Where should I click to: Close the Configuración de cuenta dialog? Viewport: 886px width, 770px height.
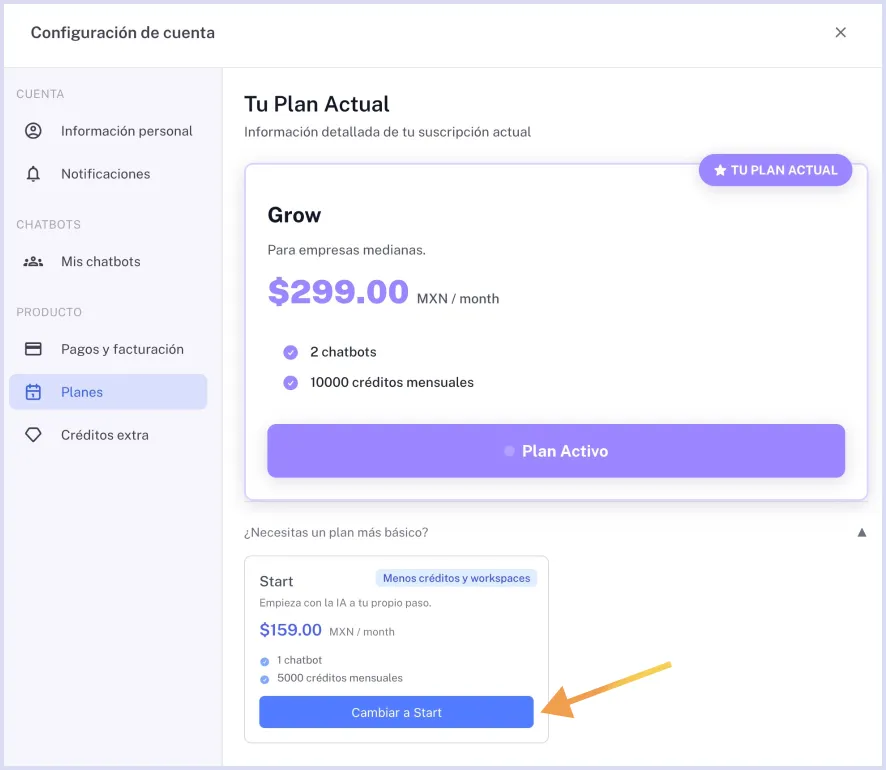[x=840, y=33]
